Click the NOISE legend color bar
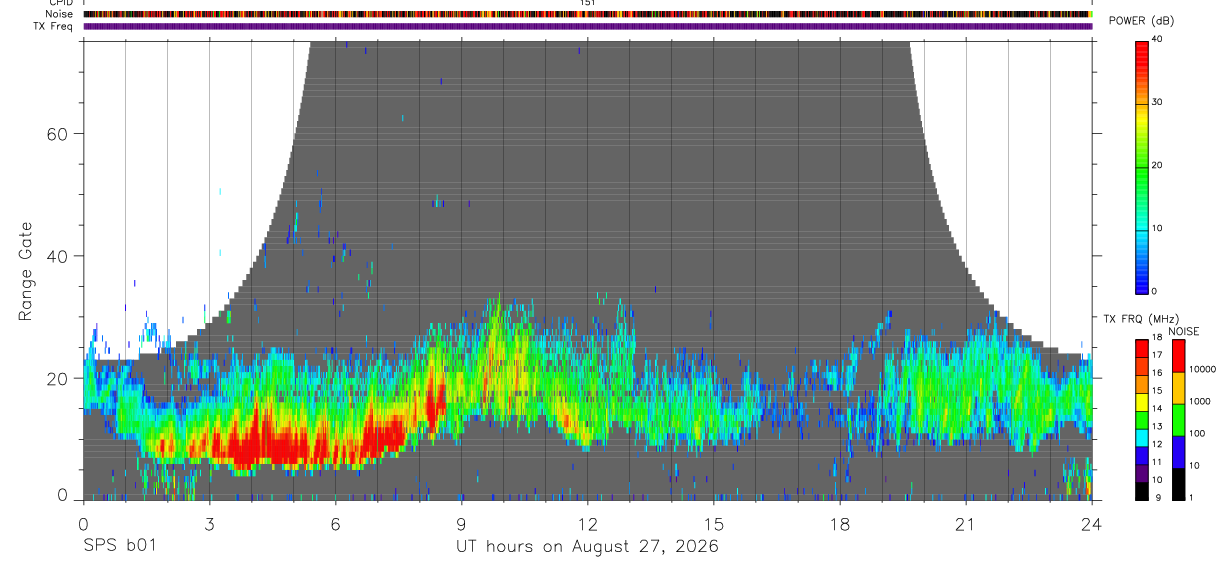This screenshot has width=1228, height=567. (x=1178, y=419)
